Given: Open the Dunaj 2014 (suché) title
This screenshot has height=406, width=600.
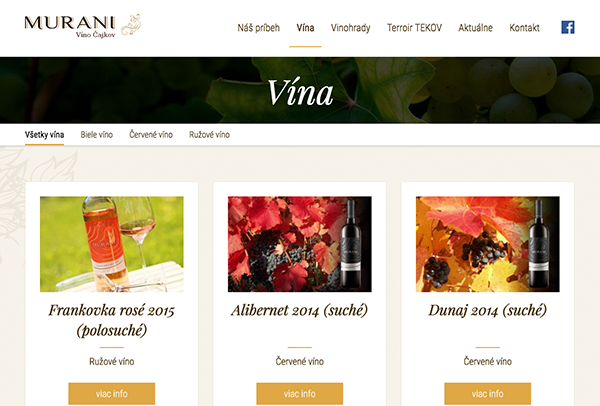Looking at the screenshot, I should tap(488, 310).
